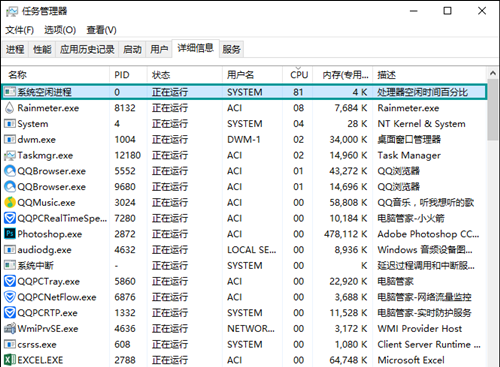Sort by the 名称 column header

click(56, 75)
